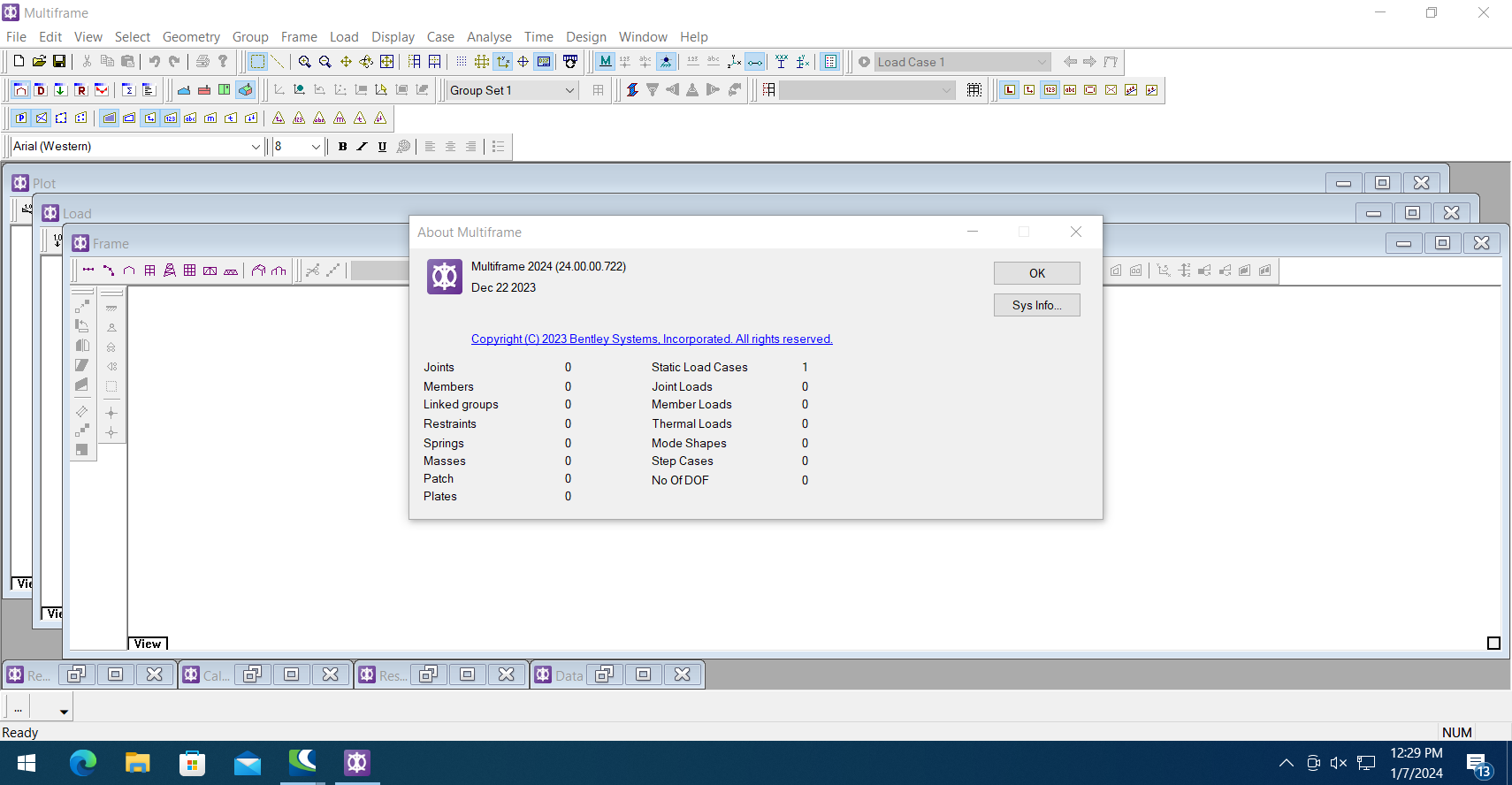This screenshot has height=785, width=1512.
Task: Click the Multiframe logo in About dialog
Action: tap(445, 277)
